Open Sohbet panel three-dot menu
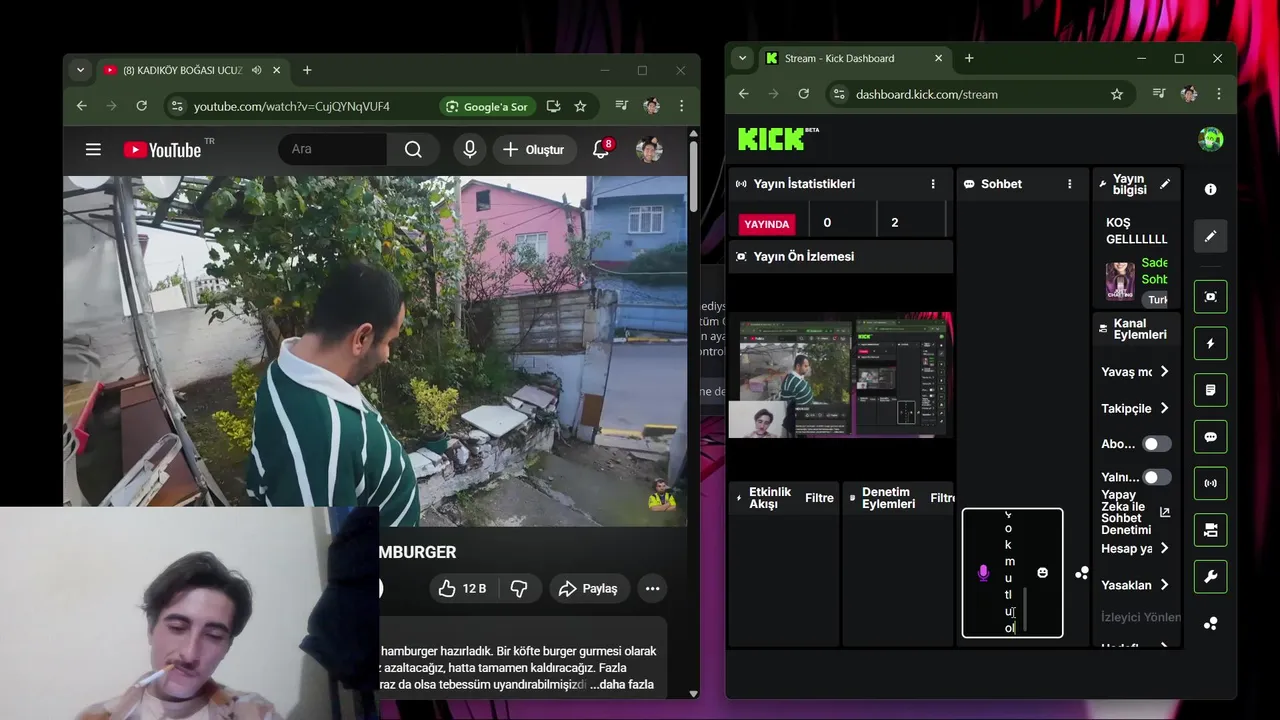The height and width of the screenshot is (720, 1280). point(1069,184)
